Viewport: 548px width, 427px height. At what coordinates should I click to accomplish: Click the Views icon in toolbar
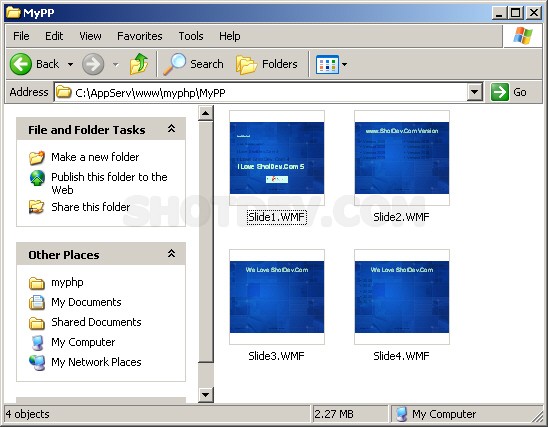click(327, 64)
